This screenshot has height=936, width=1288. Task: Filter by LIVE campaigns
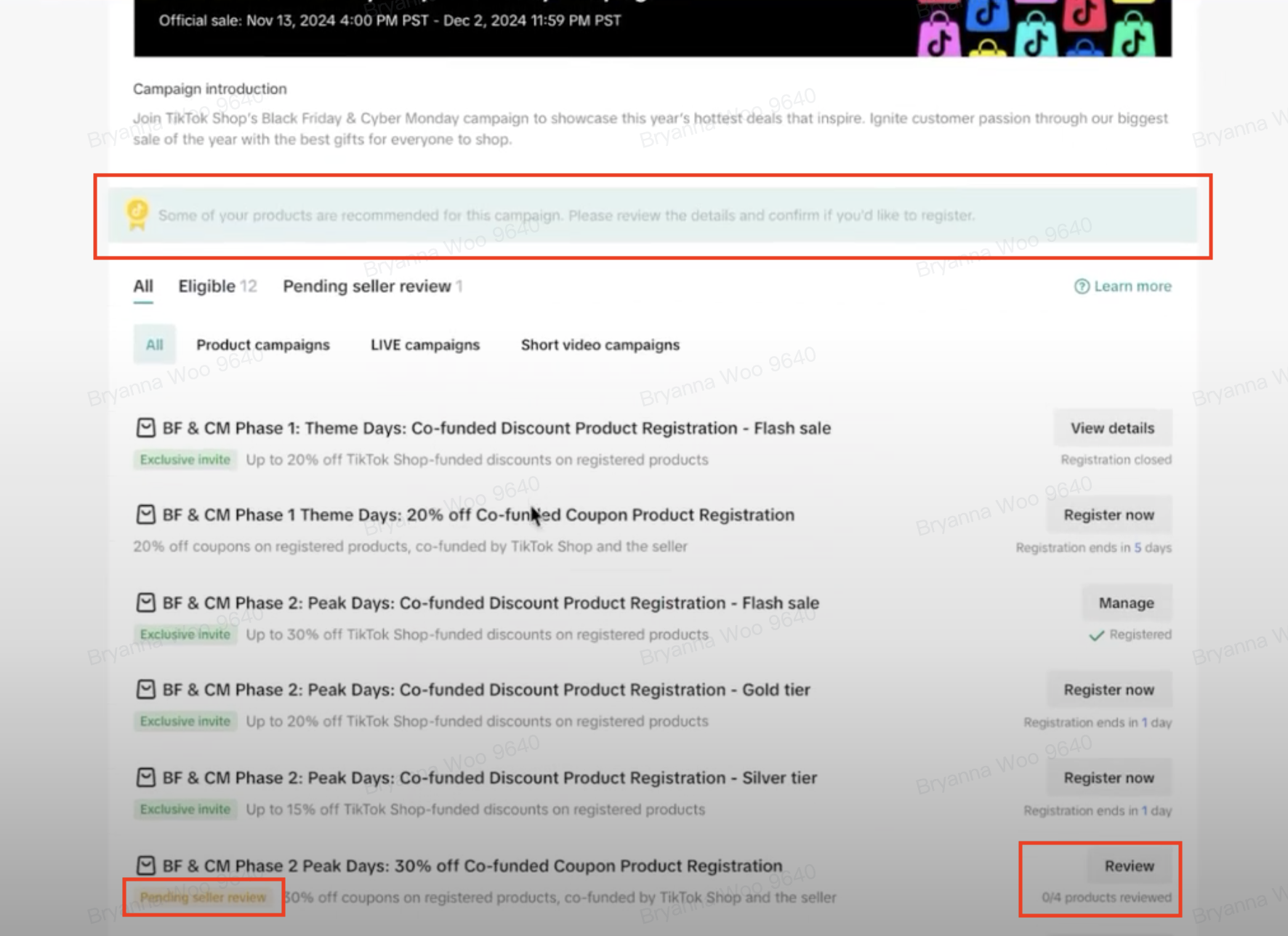click(x=424, y=345)
